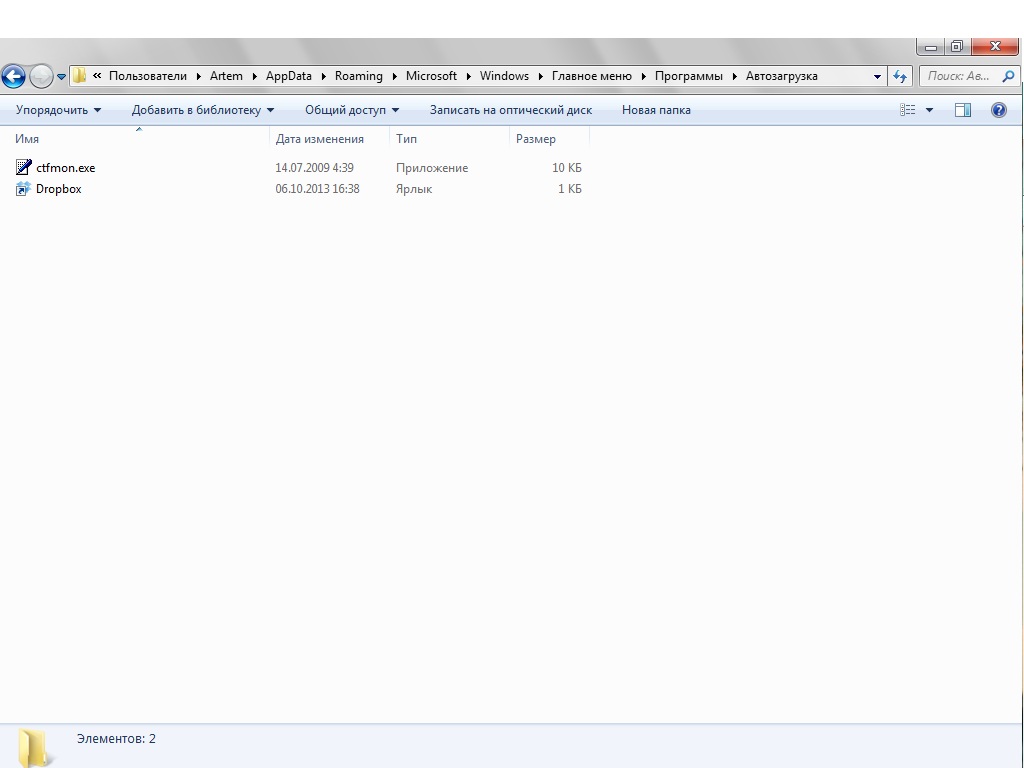Toggle the preview pane icon

coord(962,110)
